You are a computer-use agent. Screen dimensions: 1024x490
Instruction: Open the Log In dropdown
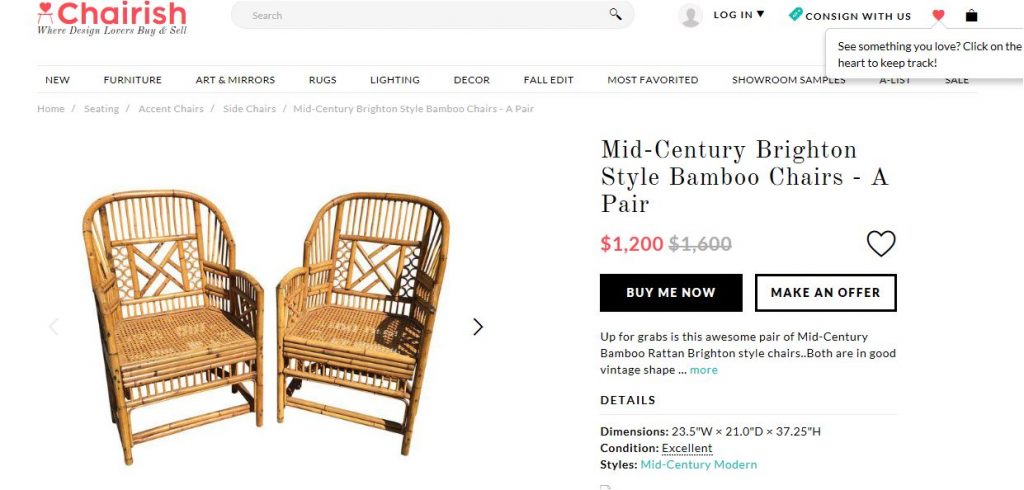[x=738, y=15]
